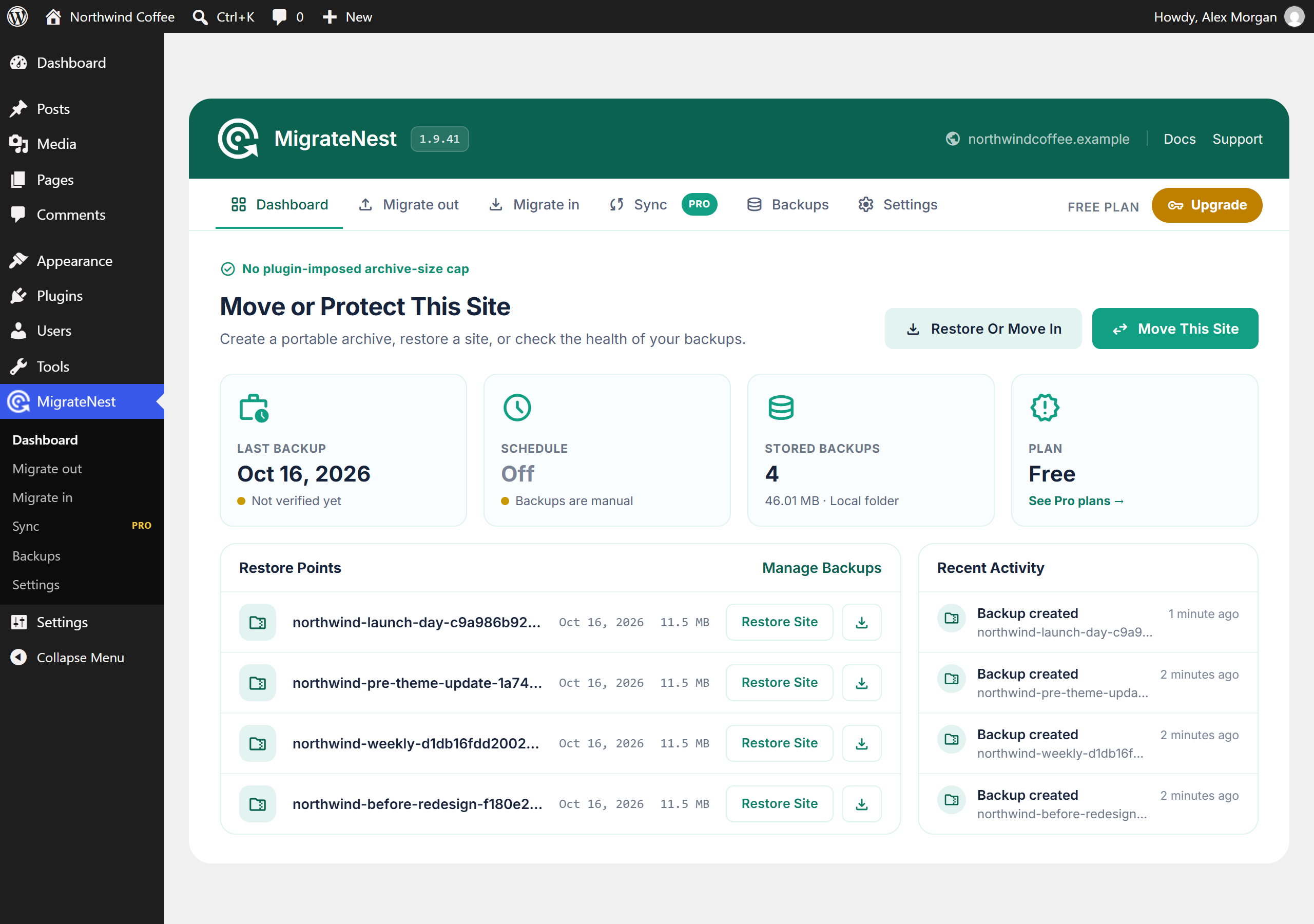
Task: Click New in the admin bar
Action: point(347,17)
